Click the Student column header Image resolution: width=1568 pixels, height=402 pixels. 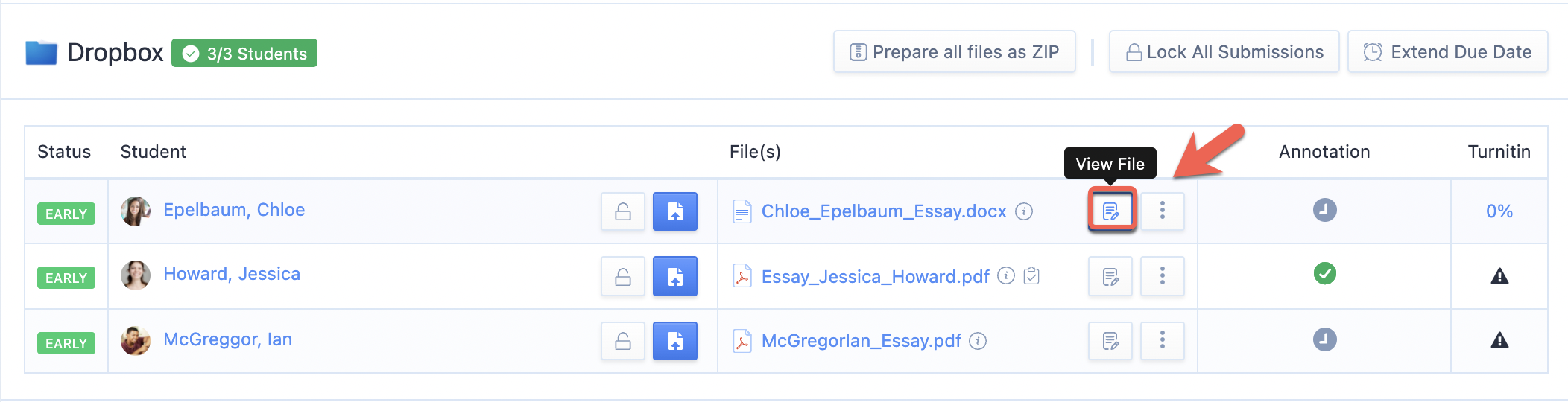pos(154,152)
